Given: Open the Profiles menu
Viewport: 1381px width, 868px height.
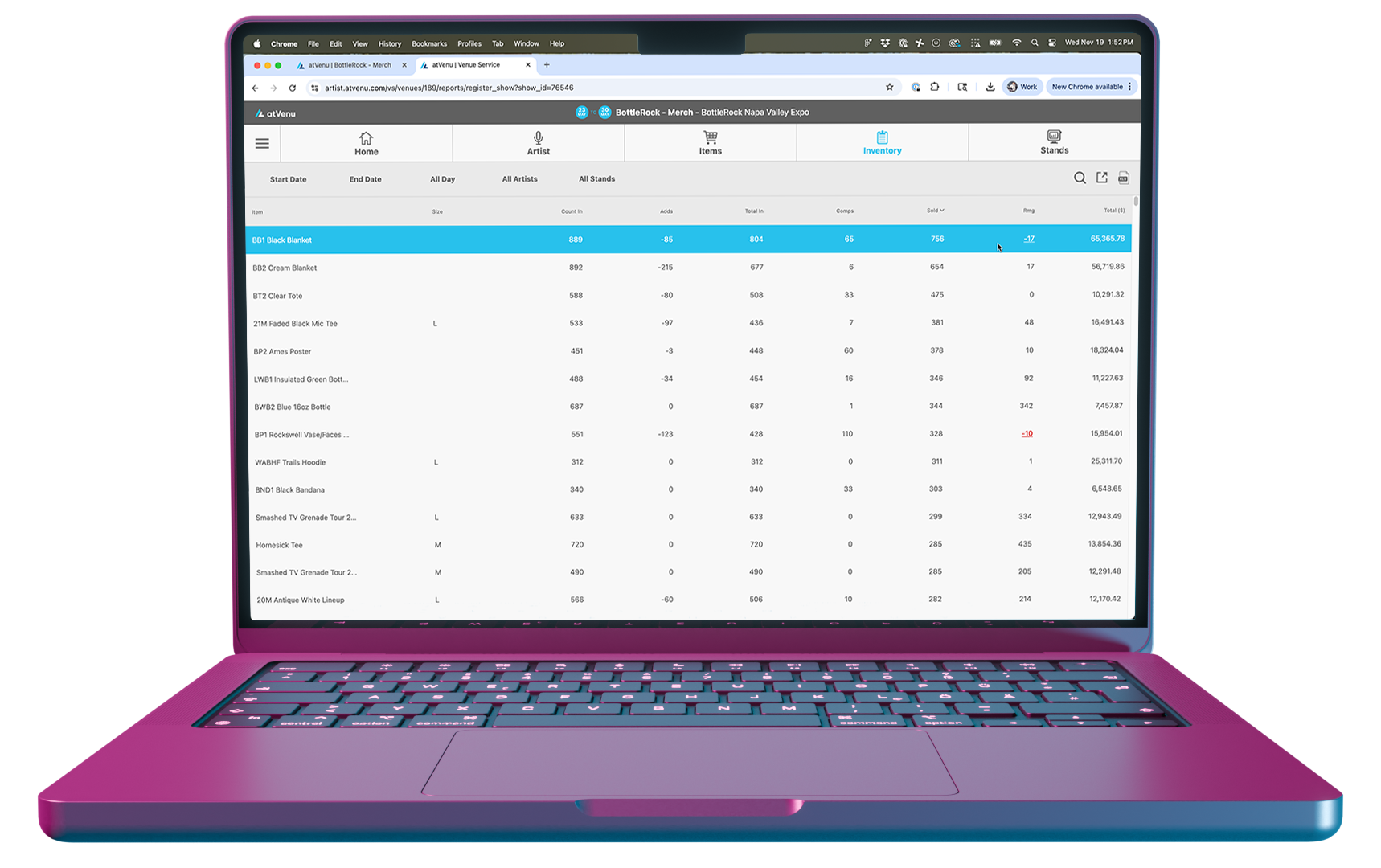Looking at the screenshot, I should click(x=469, y=44).
